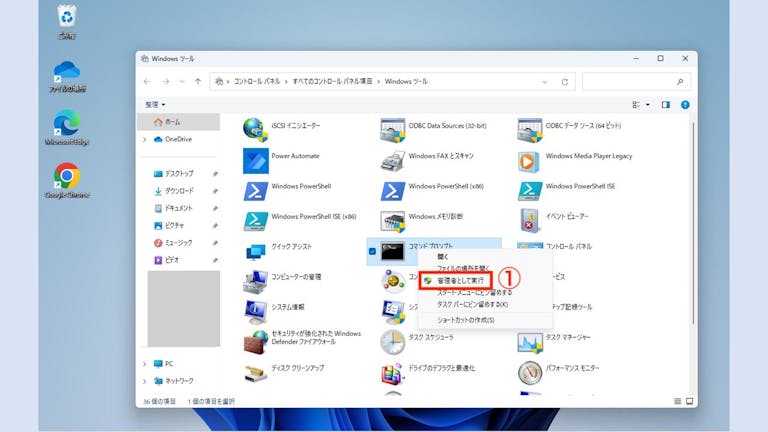Go forward with the forward arrow
Screen dimensions: 768x432
coord(166,82)
